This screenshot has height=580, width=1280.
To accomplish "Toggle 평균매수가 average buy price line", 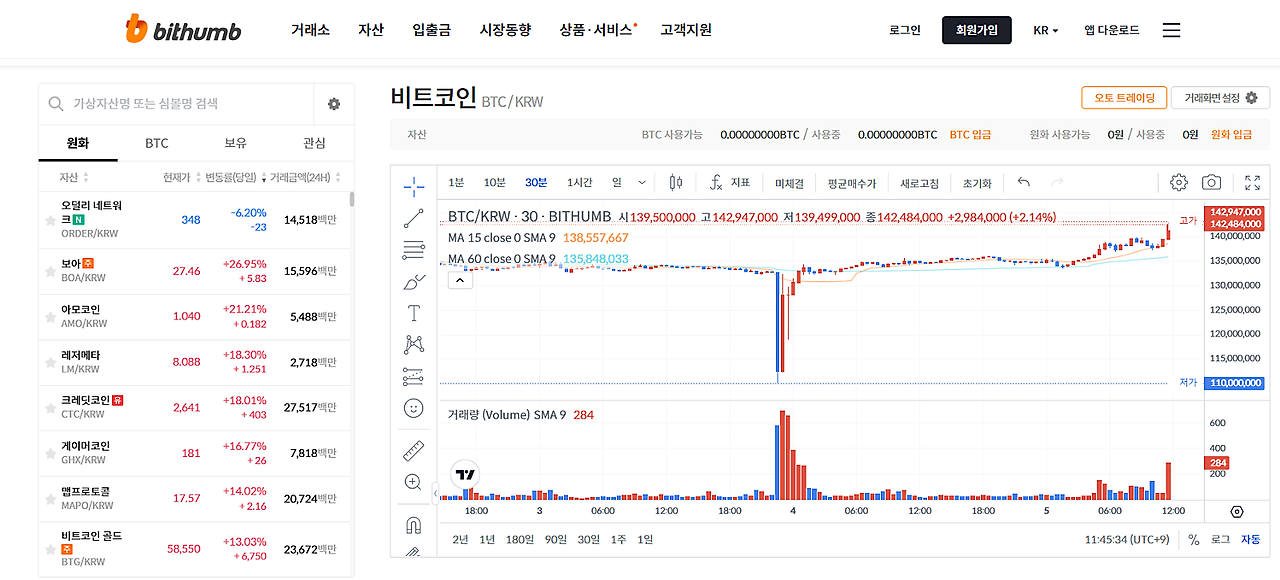I will [x=852, y=183].
